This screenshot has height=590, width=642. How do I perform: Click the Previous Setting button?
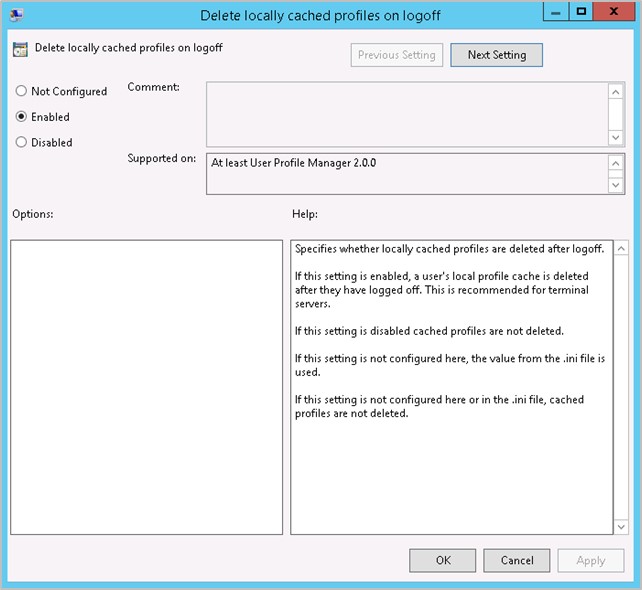point(396,55)
